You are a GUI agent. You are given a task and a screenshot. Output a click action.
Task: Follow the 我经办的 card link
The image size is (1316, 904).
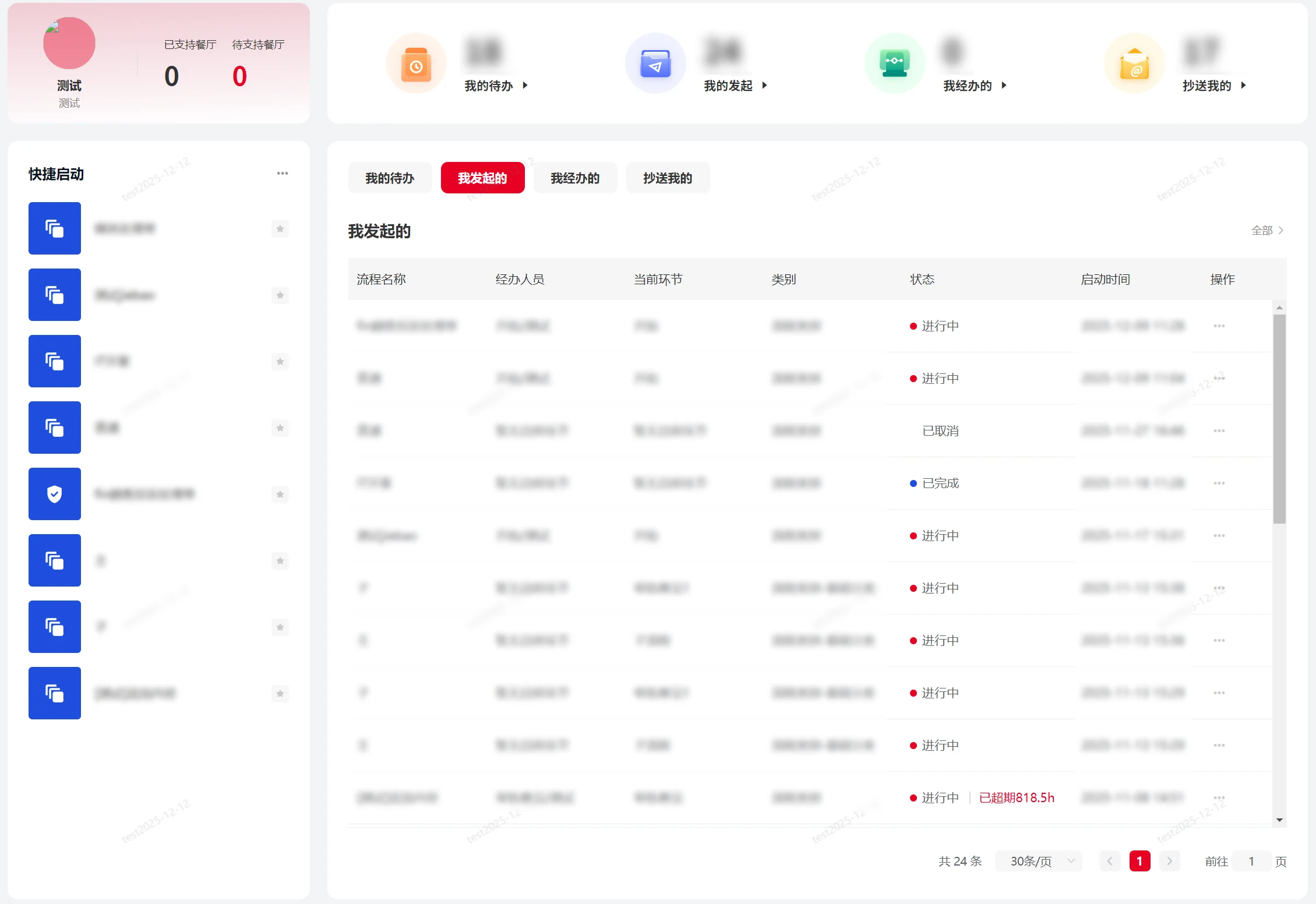(x=975, y=86)
